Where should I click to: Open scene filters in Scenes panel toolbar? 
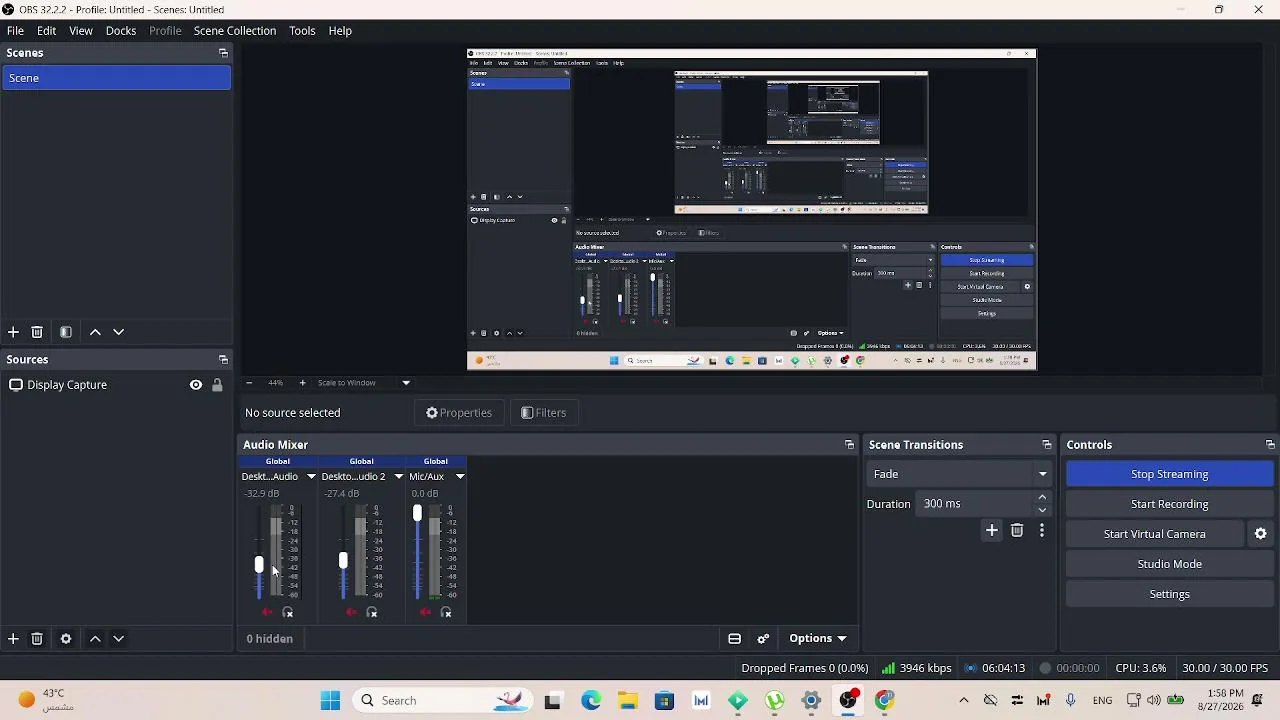pos(66,332)
